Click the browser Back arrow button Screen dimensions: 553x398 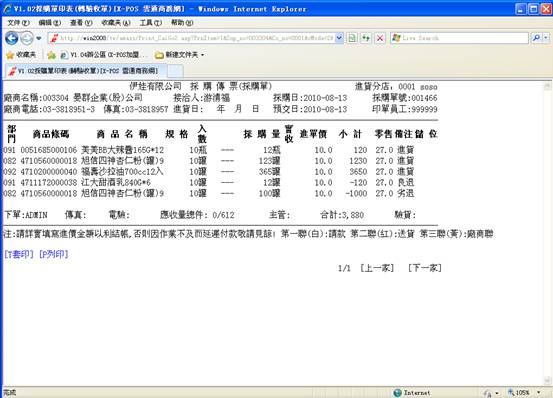(12, 38)
